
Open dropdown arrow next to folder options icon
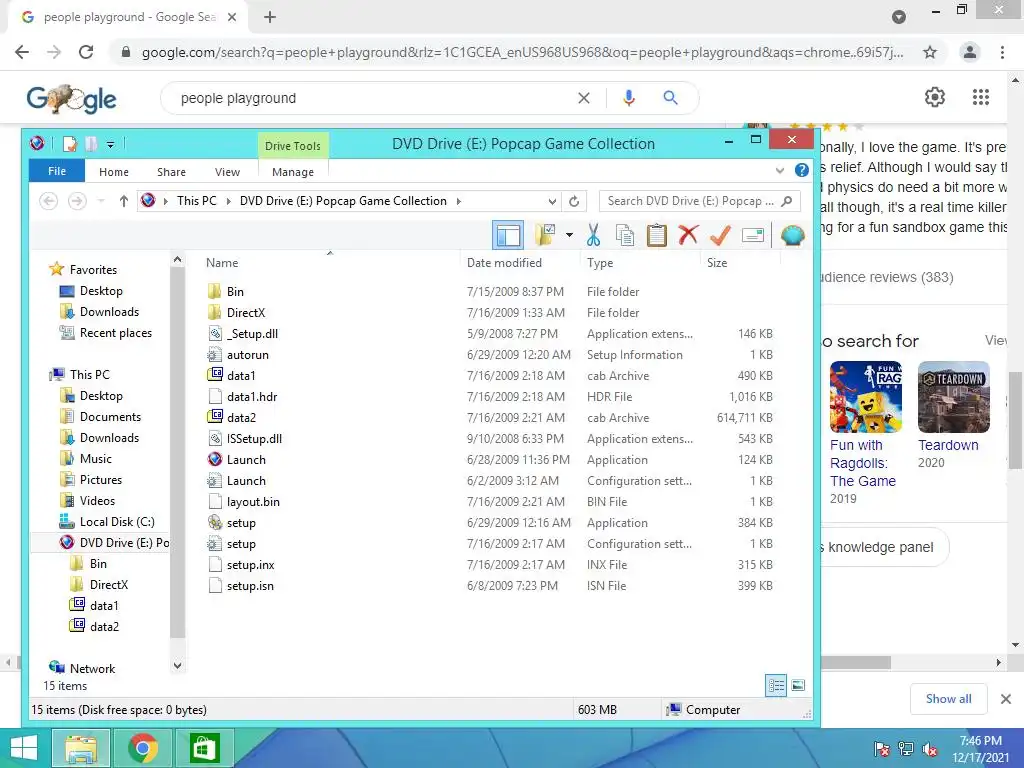(569, 235)
